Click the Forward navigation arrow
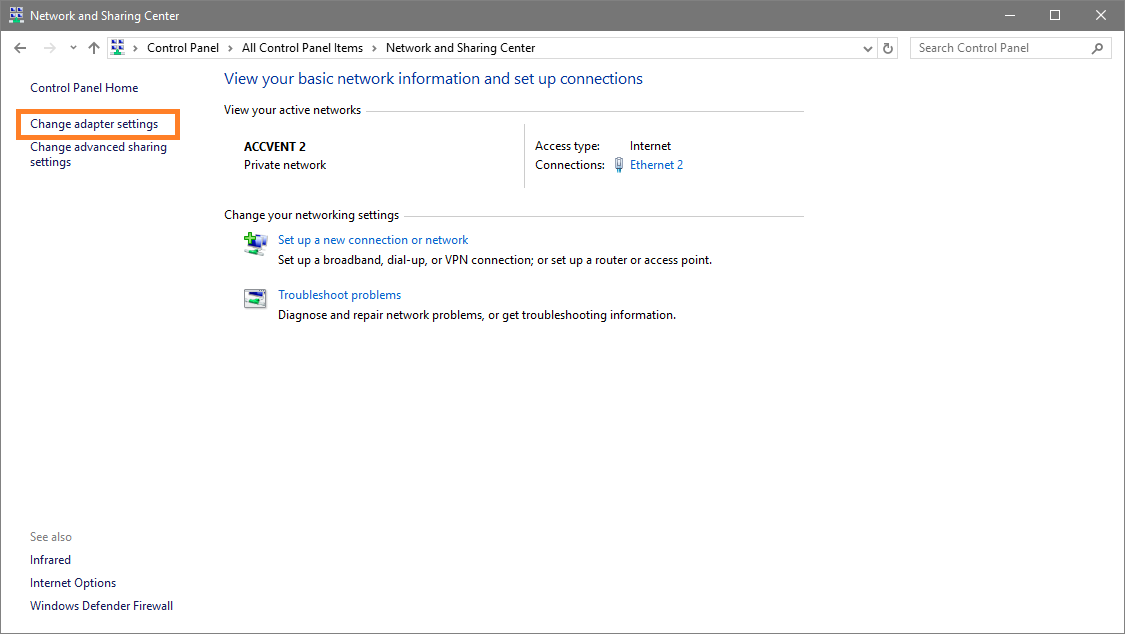This screenshot has width=1125, height=634. 50,48
